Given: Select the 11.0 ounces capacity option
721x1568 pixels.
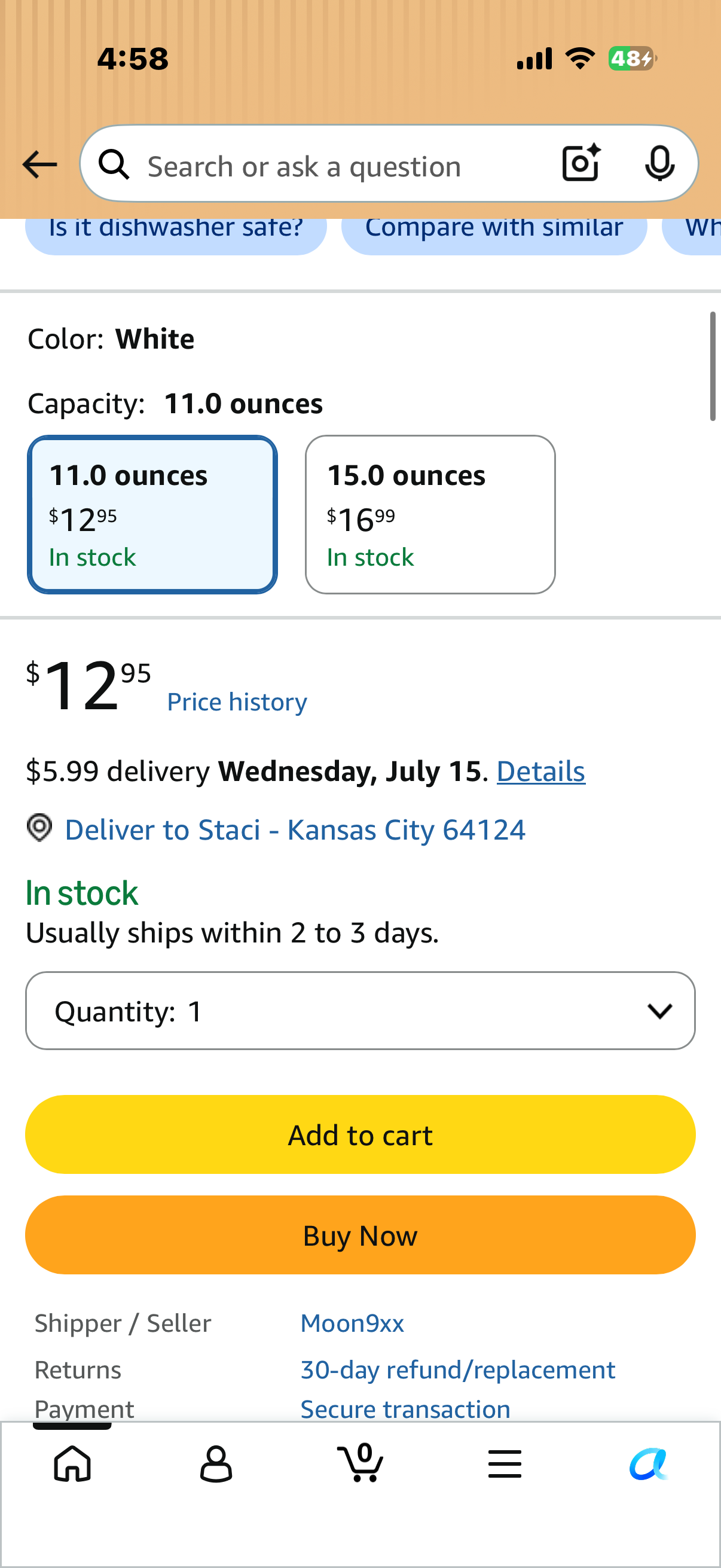Looking at the screenshot, I should pos(152,514).
